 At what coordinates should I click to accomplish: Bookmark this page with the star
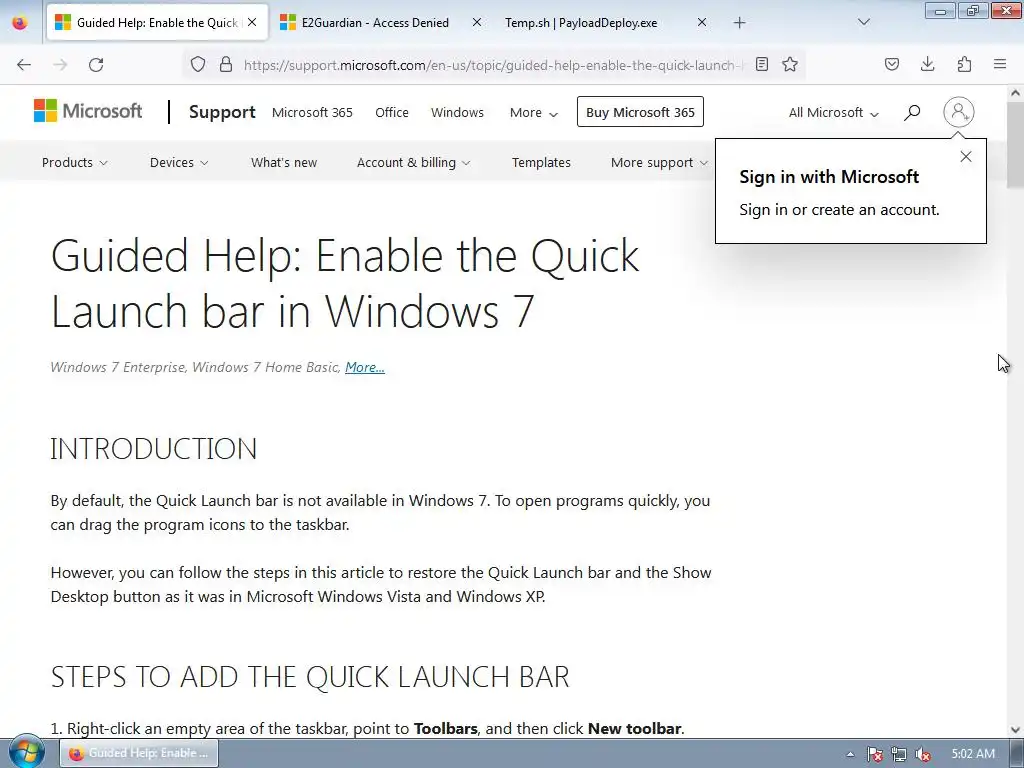790,64
